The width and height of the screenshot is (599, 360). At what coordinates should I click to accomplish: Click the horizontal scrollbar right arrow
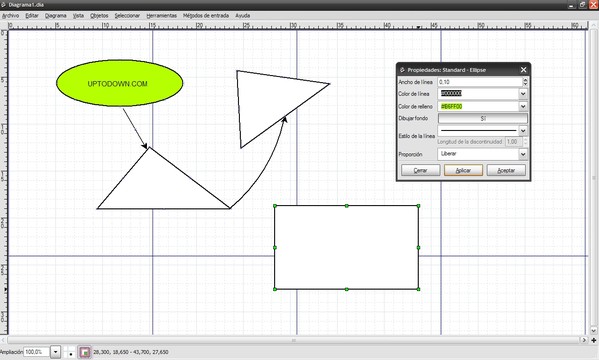tap(584, 340)
